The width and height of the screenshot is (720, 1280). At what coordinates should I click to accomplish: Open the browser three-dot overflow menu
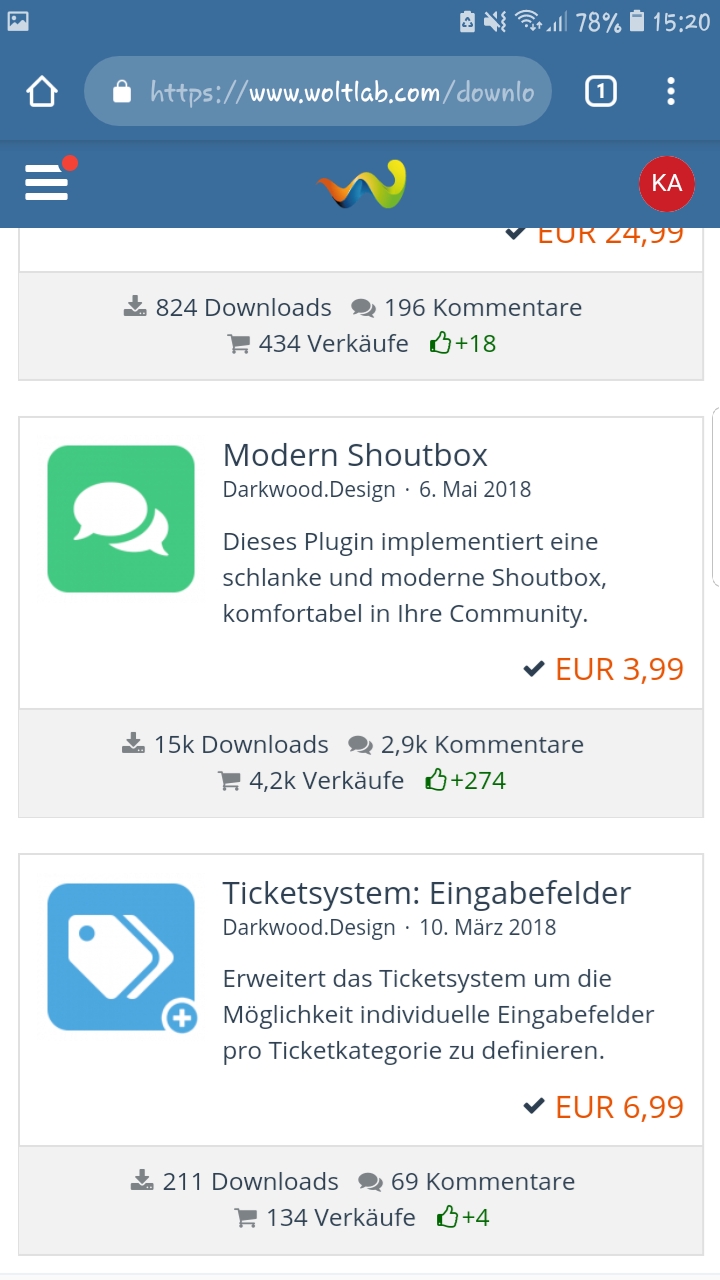click(x=670, y=93)
